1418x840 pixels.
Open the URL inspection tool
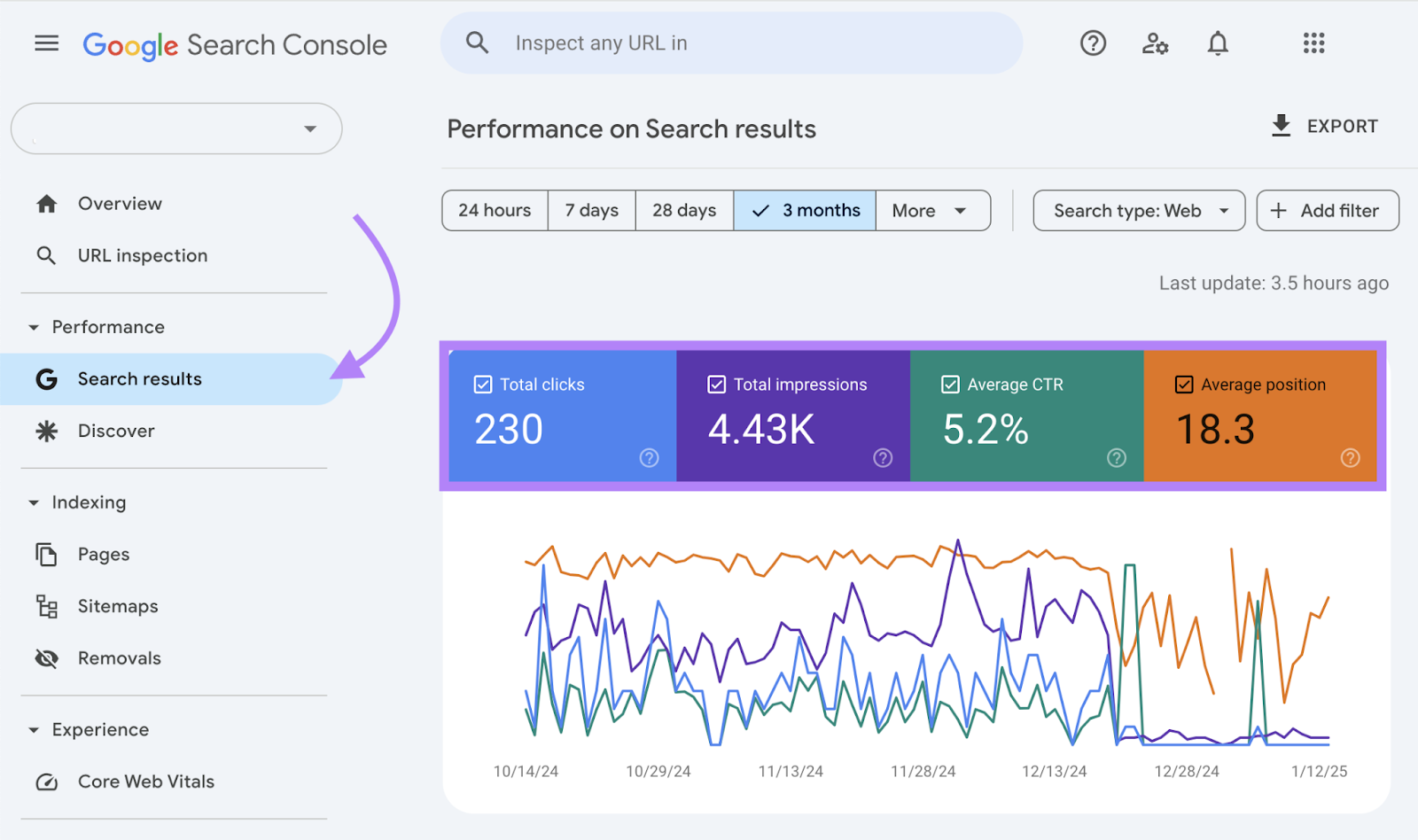(142, 255)
